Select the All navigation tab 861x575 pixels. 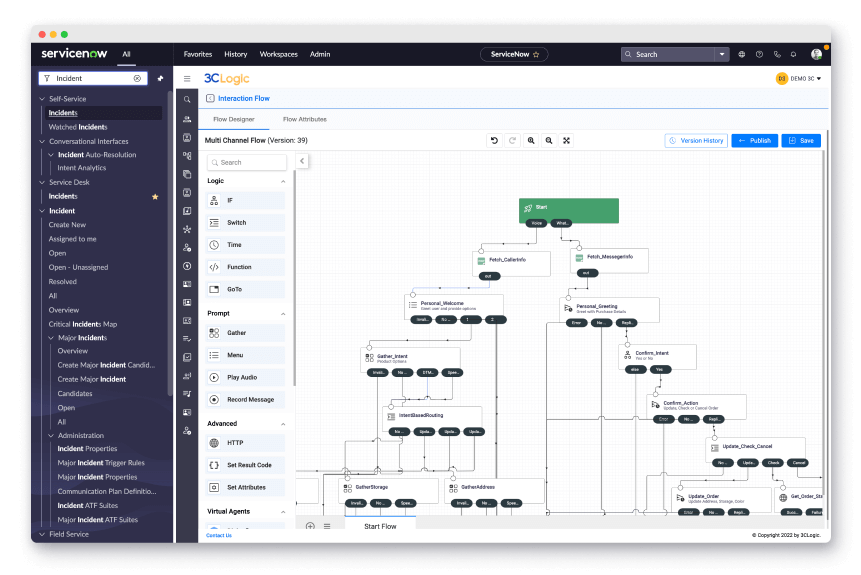pos(126,54)
